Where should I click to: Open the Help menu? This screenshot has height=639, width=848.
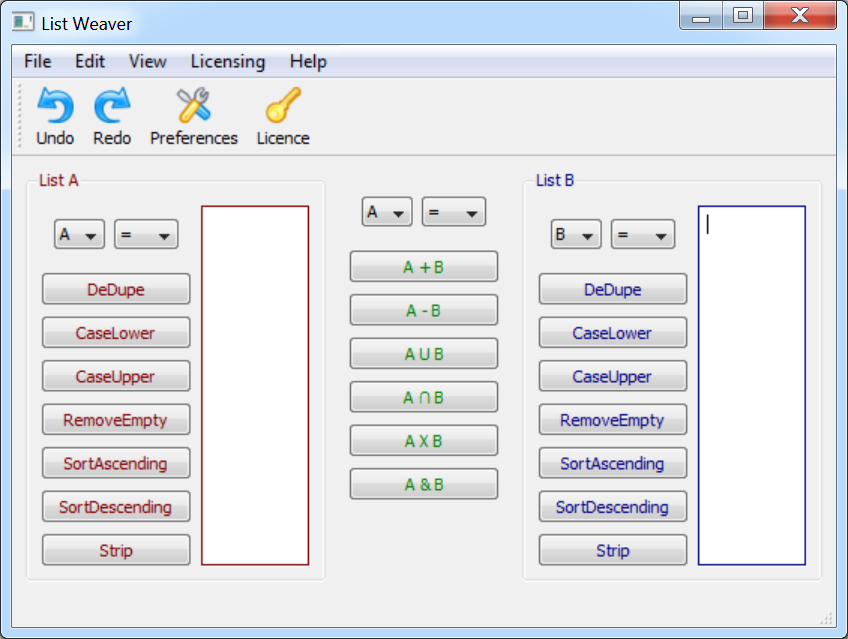(x=308, y=62)
